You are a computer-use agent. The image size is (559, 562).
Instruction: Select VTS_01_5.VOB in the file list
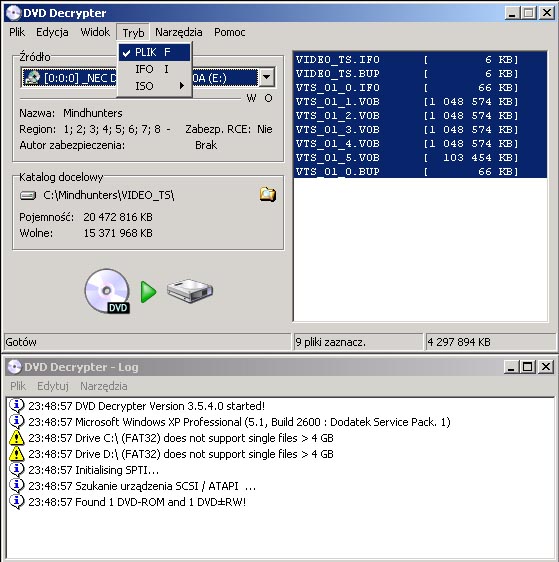coord(420,157)
